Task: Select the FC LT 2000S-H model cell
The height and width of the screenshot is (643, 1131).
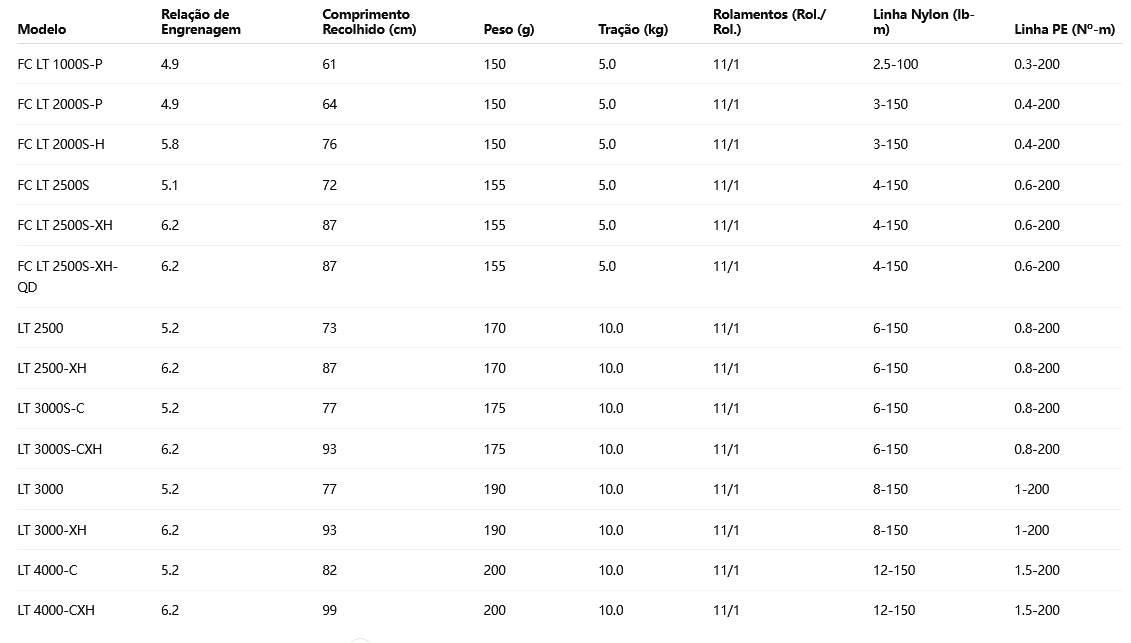Action: point(61,144)
